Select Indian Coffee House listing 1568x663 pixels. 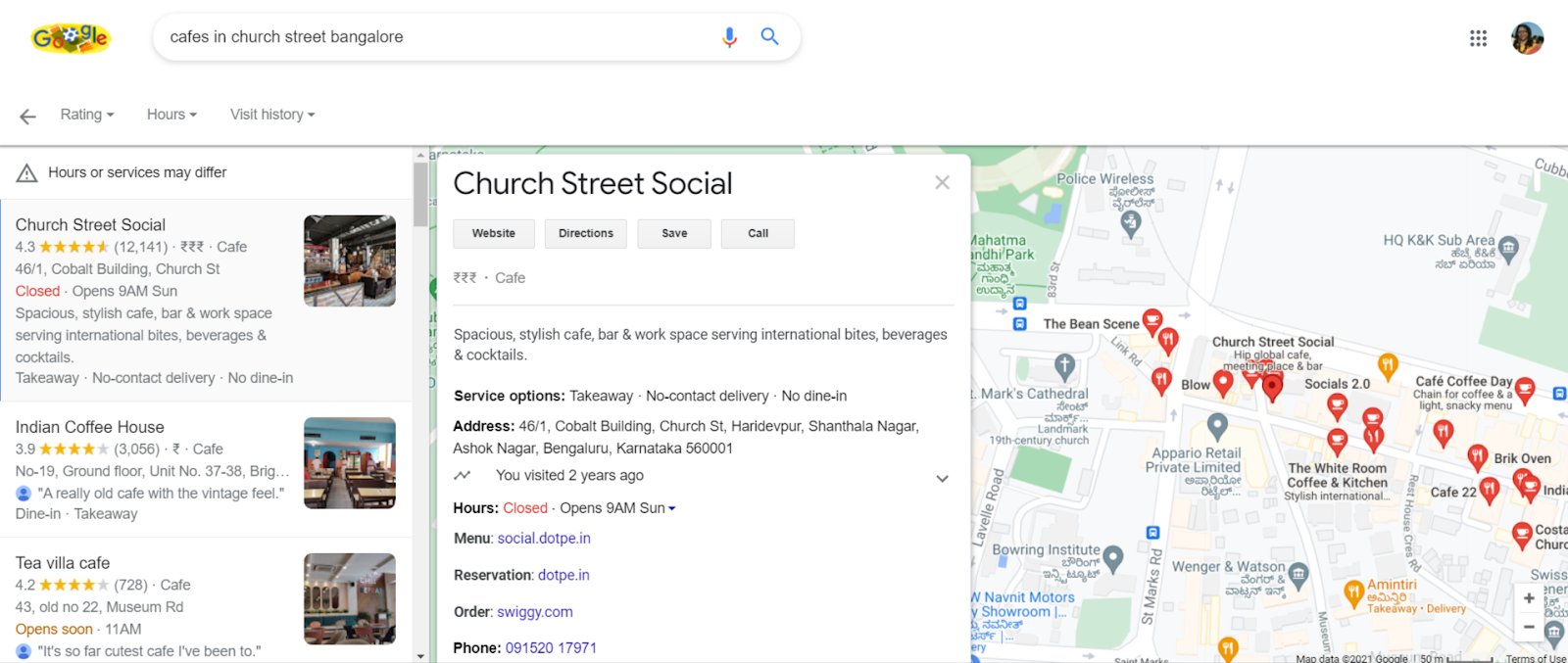click(206, 469)
